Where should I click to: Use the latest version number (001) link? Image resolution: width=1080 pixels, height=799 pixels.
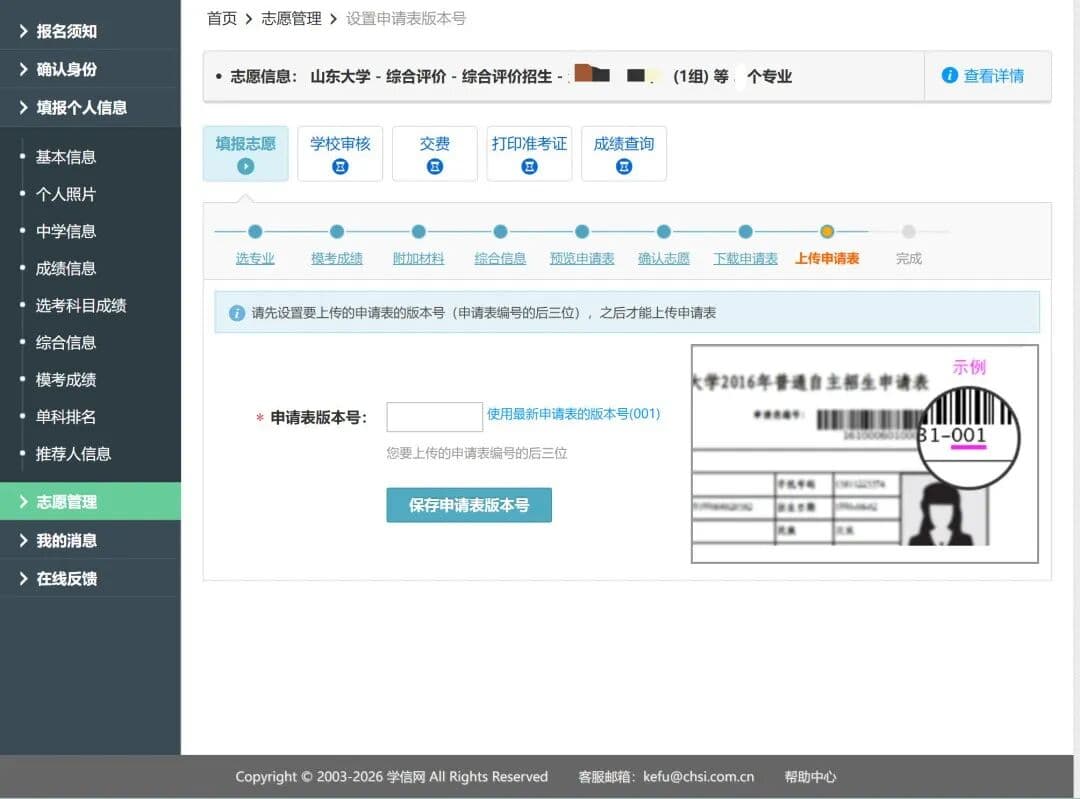[574, 414]
